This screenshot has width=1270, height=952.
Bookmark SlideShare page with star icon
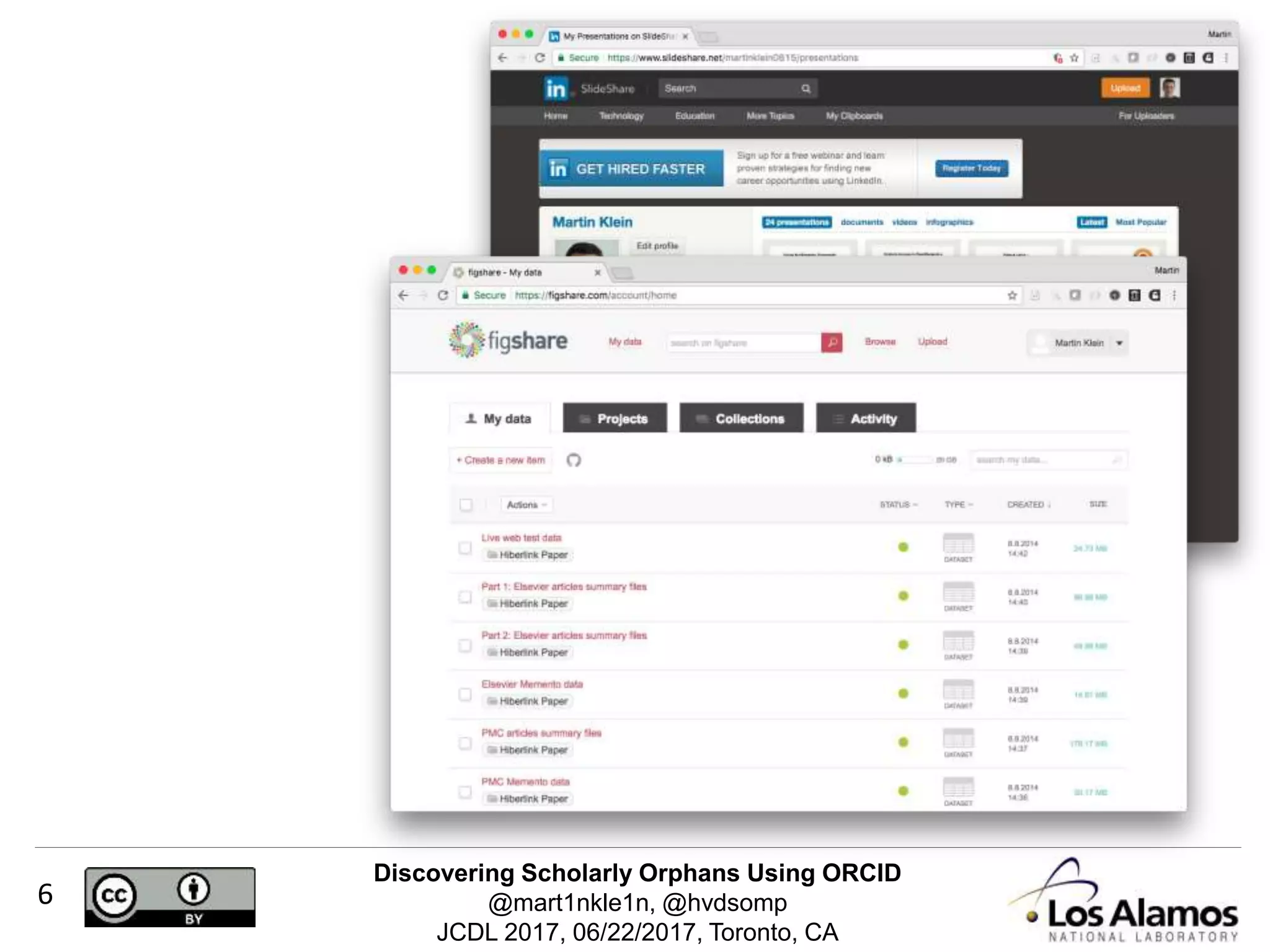(x=1074, y=58)
